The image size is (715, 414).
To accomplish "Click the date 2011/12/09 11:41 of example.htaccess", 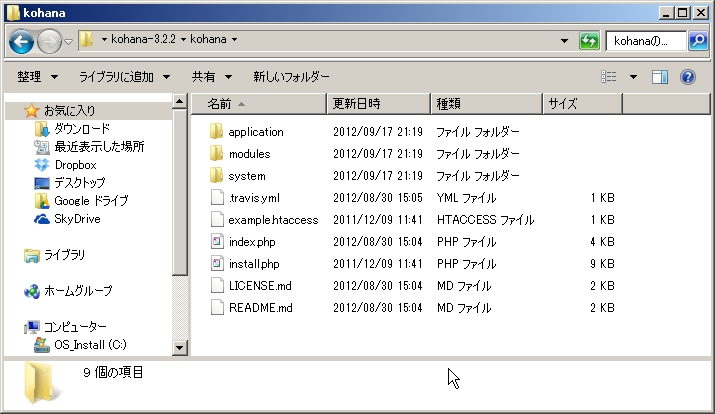I will tap(378, 220).
